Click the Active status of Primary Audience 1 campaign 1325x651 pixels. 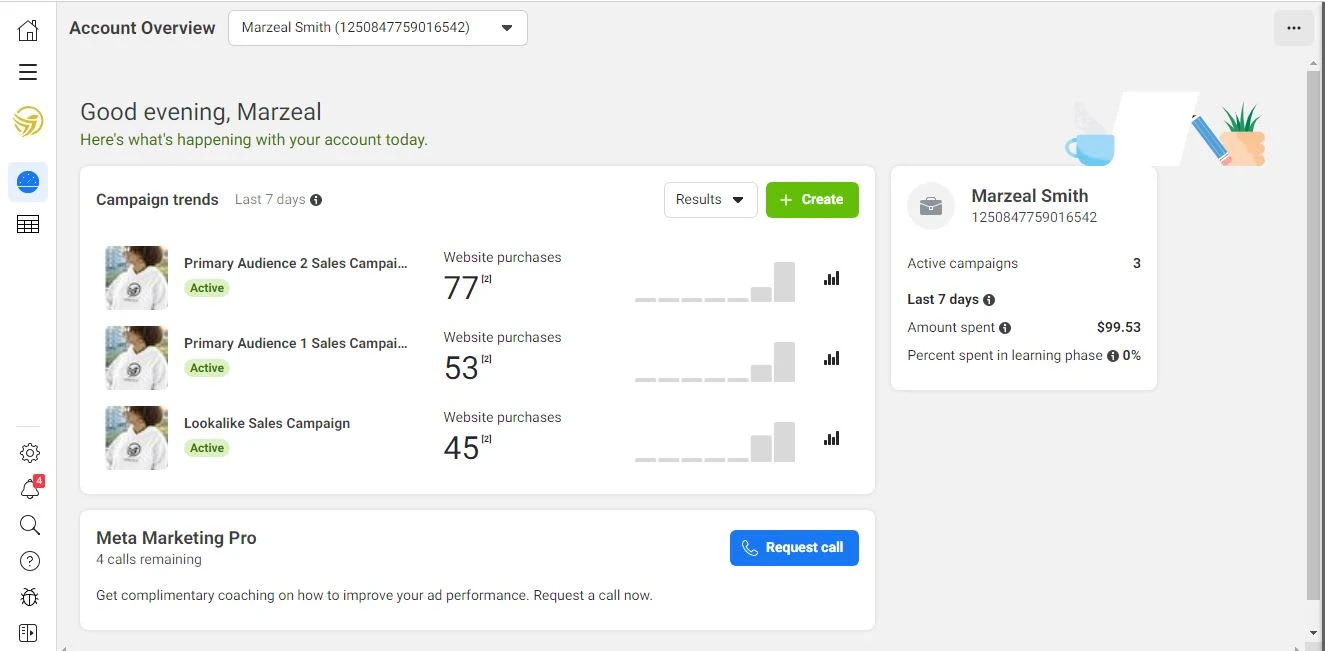click(207, 368)
